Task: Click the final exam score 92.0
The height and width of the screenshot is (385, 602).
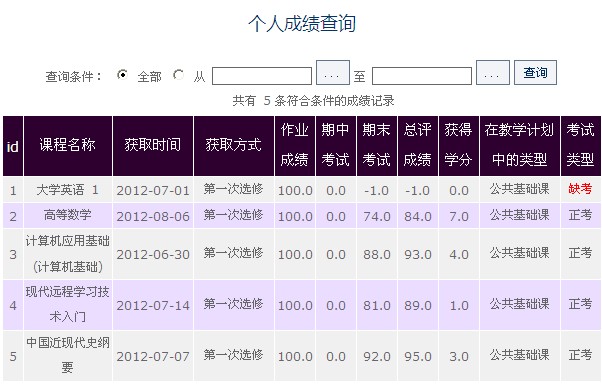Action: pyautogui.click(x=377, y=357)
